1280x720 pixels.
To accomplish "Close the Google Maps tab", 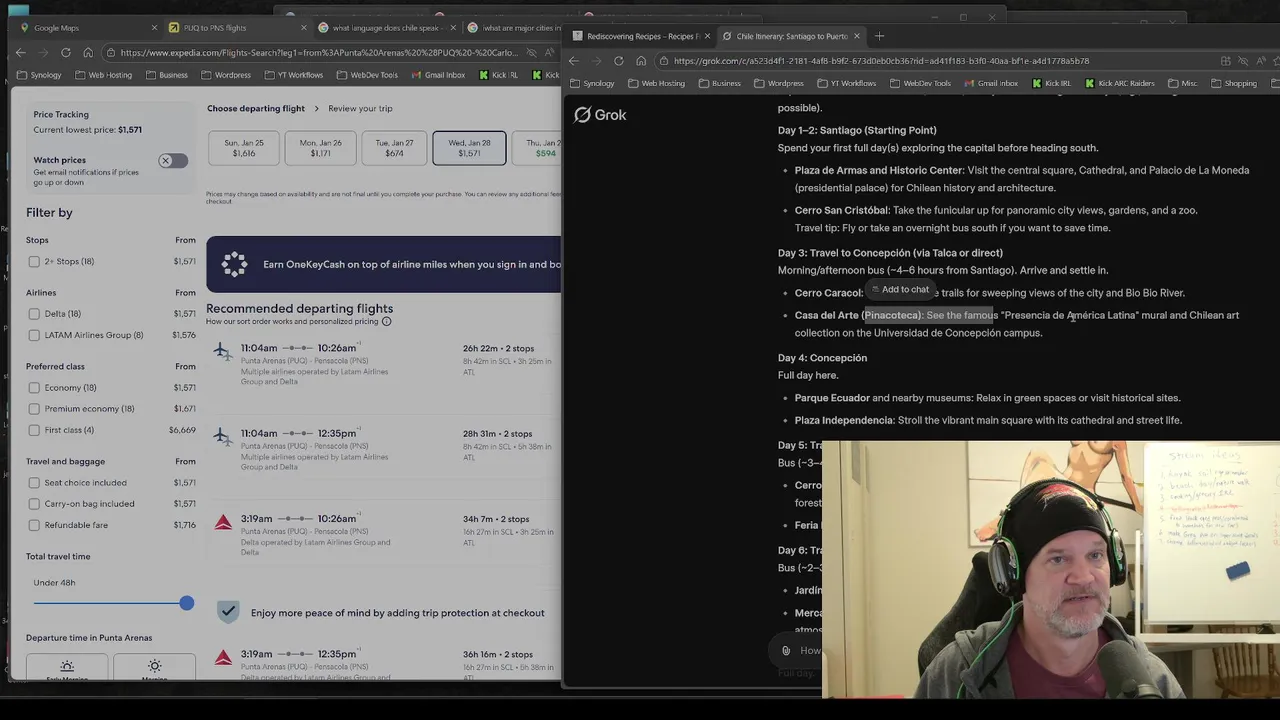I will point(153,28).
